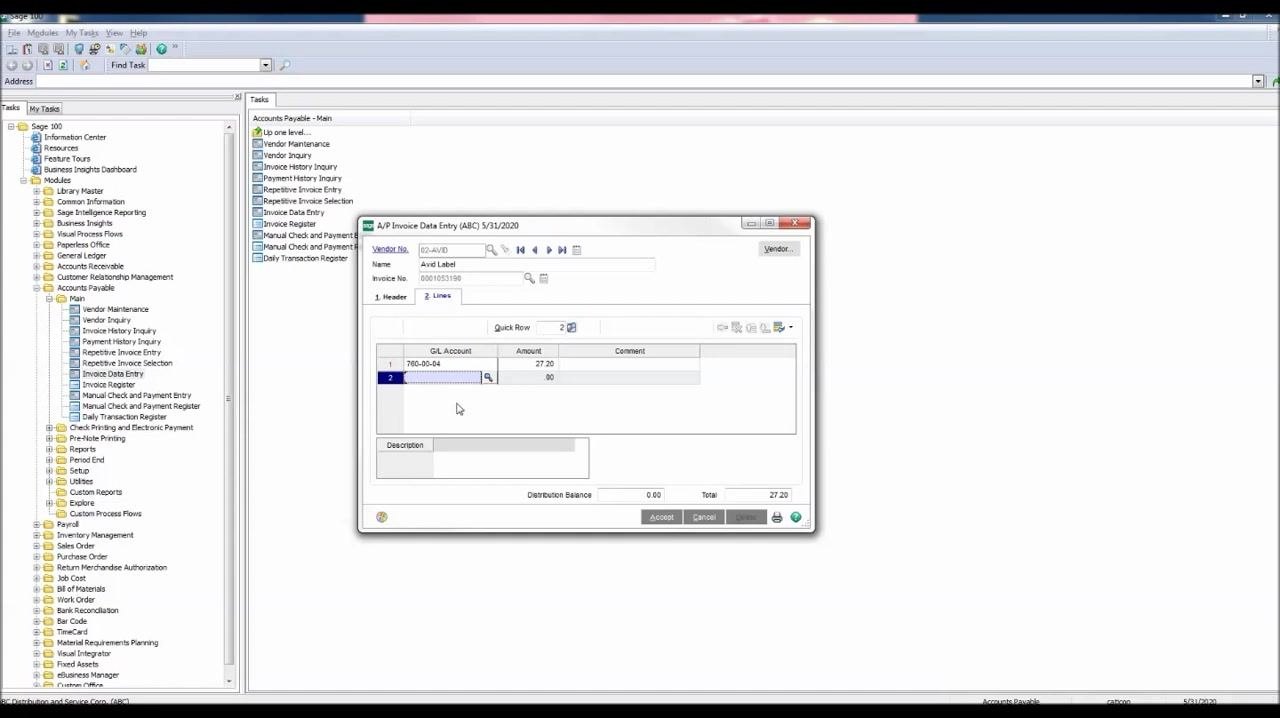Select Invoice Data Entry in navigation tree
1280x718 pixels.
click(x=113, y=374)
